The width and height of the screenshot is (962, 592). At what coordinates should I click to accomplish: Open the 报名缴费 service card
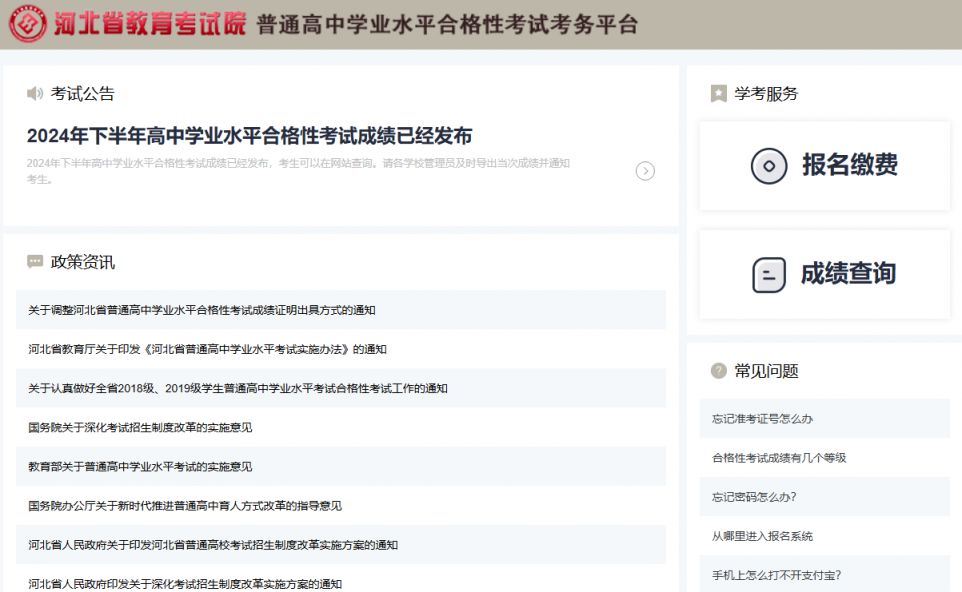(825, 166)
